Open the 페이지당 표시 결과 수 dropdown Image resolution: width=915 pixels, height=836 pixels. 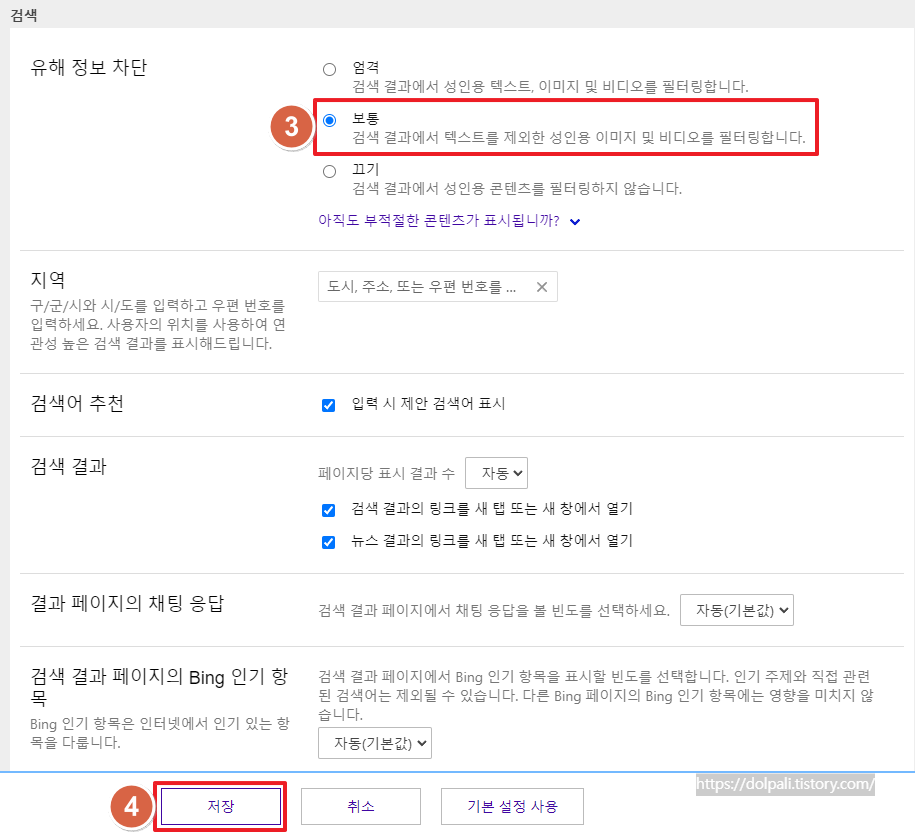tap(496, 472)
